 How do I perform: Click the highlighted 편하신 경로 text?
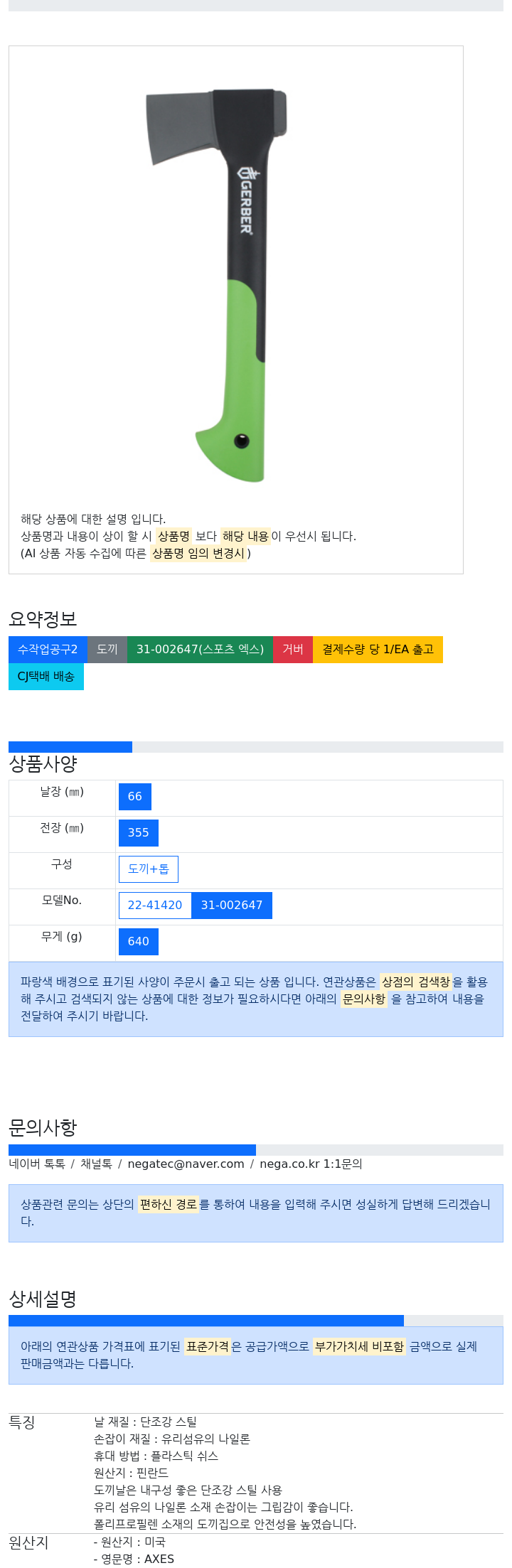coord(168,1204)
